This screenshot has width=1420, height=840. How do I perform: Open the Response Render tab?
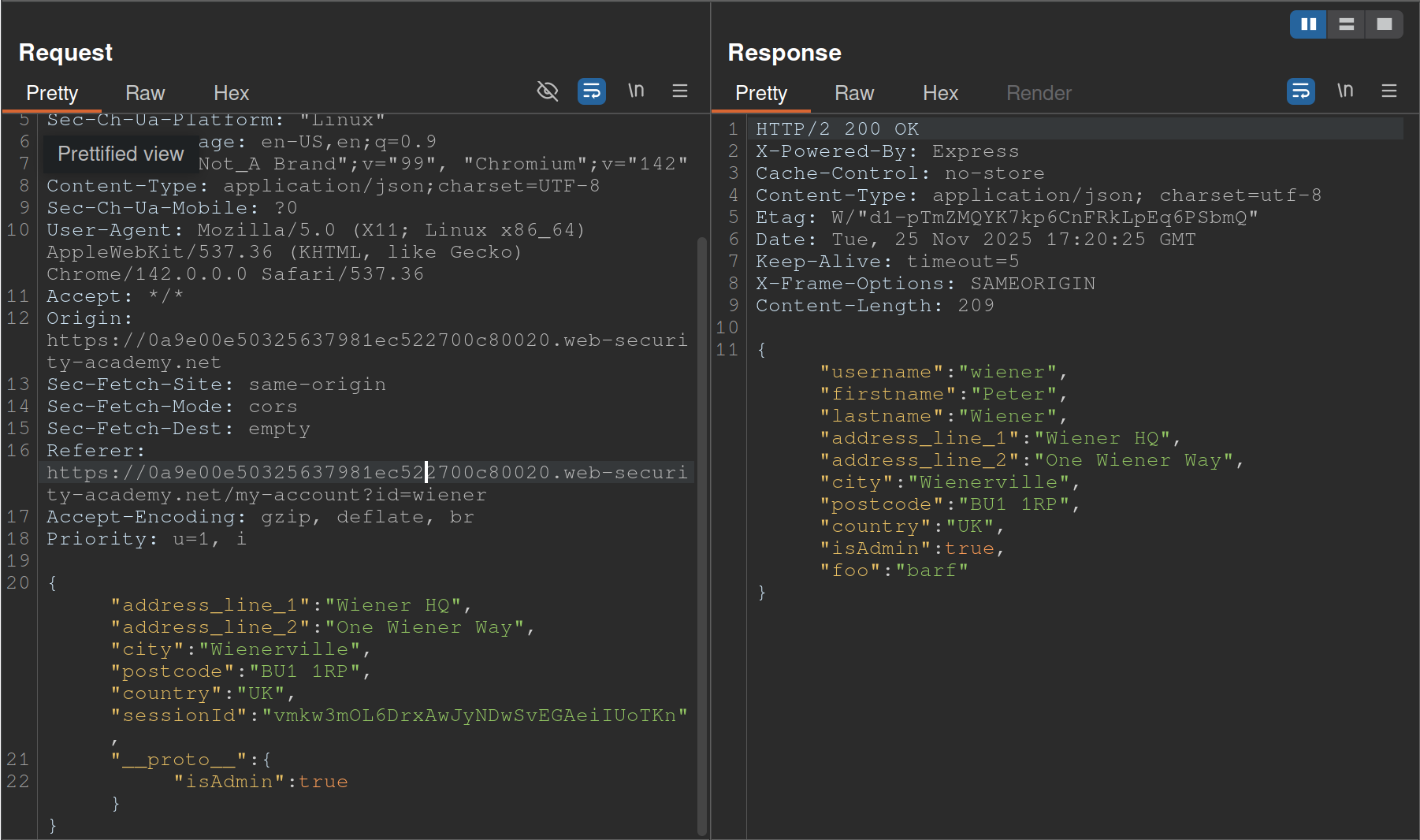coord(1039,93)
